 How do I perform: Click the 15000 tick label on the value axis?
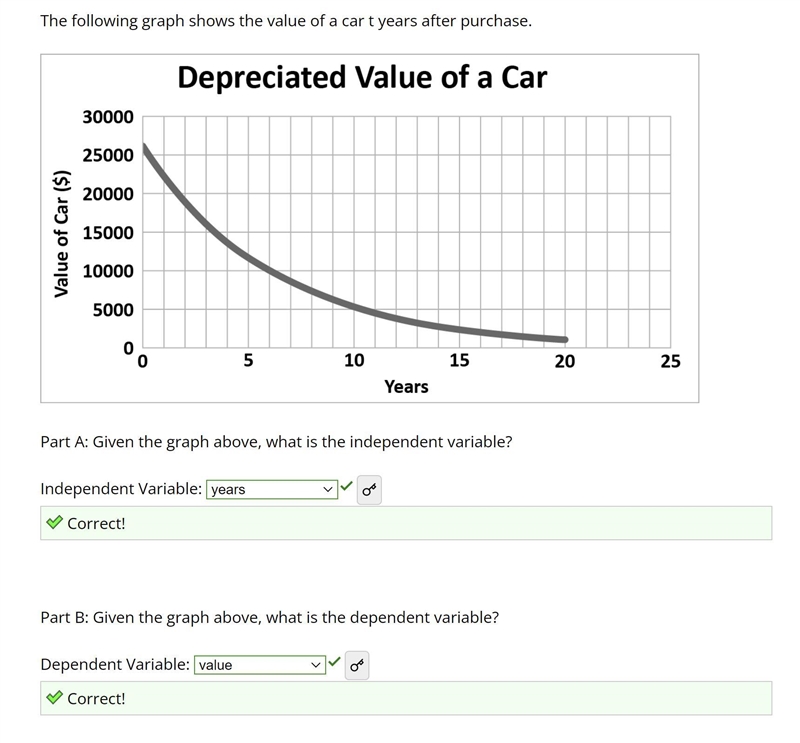coord(108,233)
